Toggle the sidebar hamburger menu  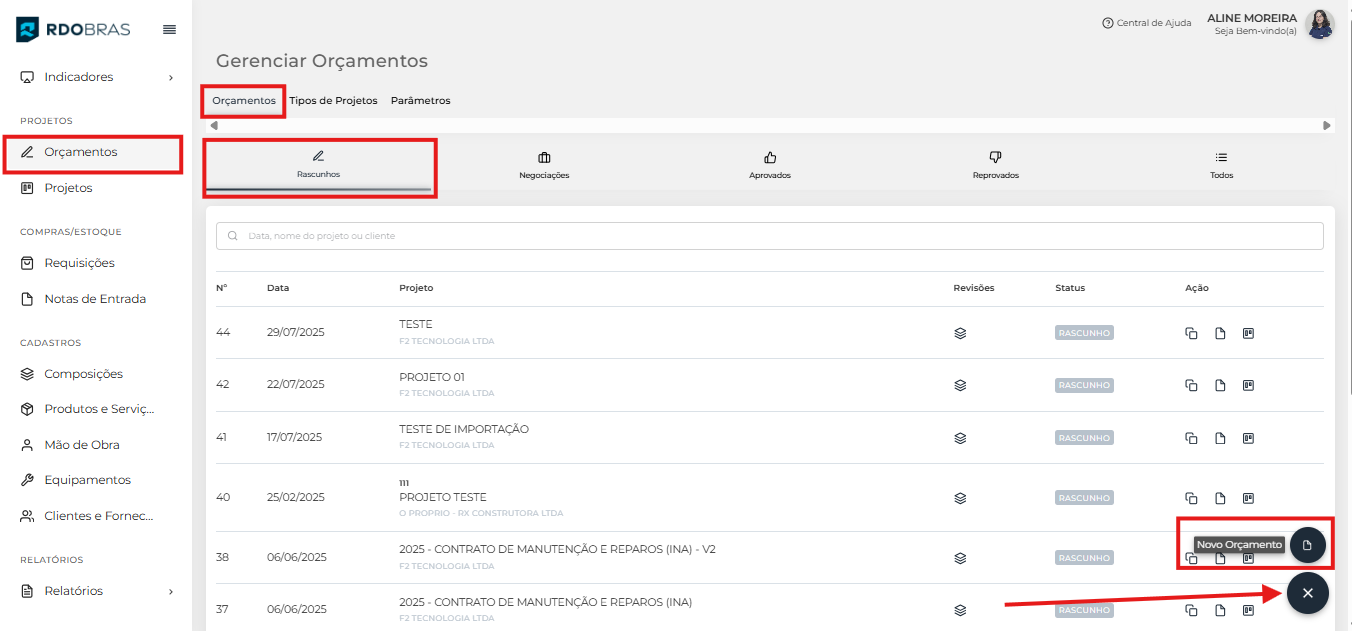coord(169,30)
